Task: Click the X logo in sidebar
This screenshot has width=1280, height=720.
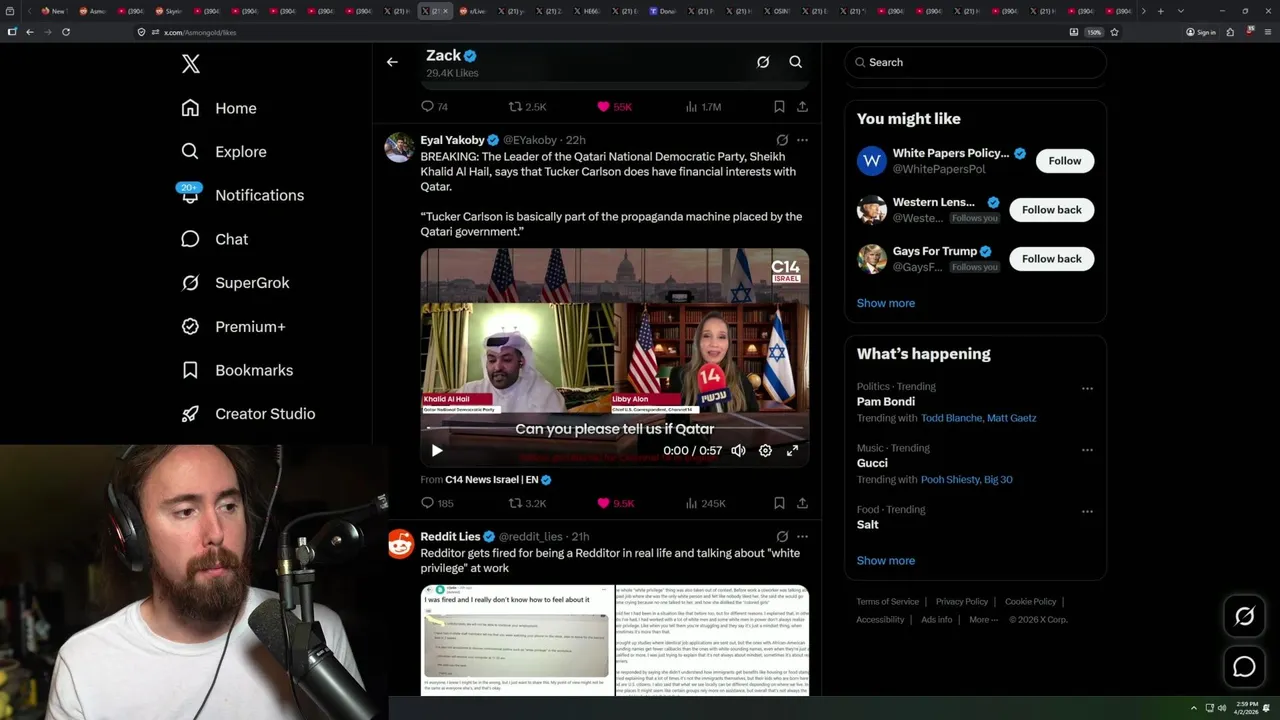Action: [191, 64]
